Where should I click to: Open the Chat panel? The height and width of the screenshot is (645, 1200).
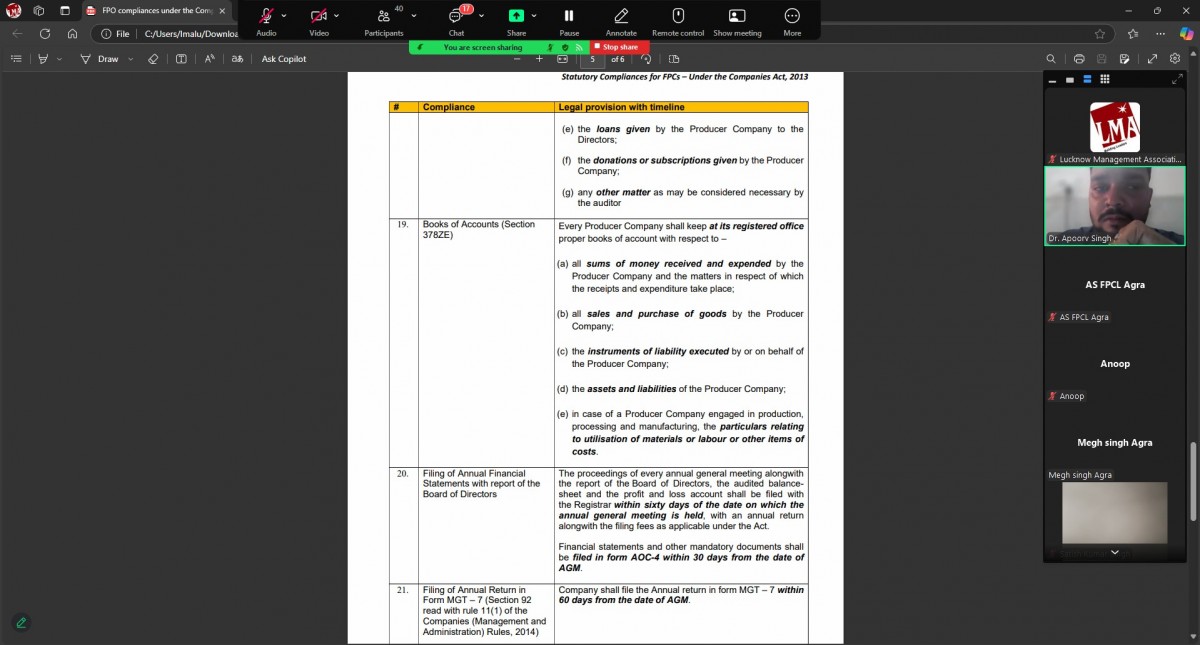point(456,19)
